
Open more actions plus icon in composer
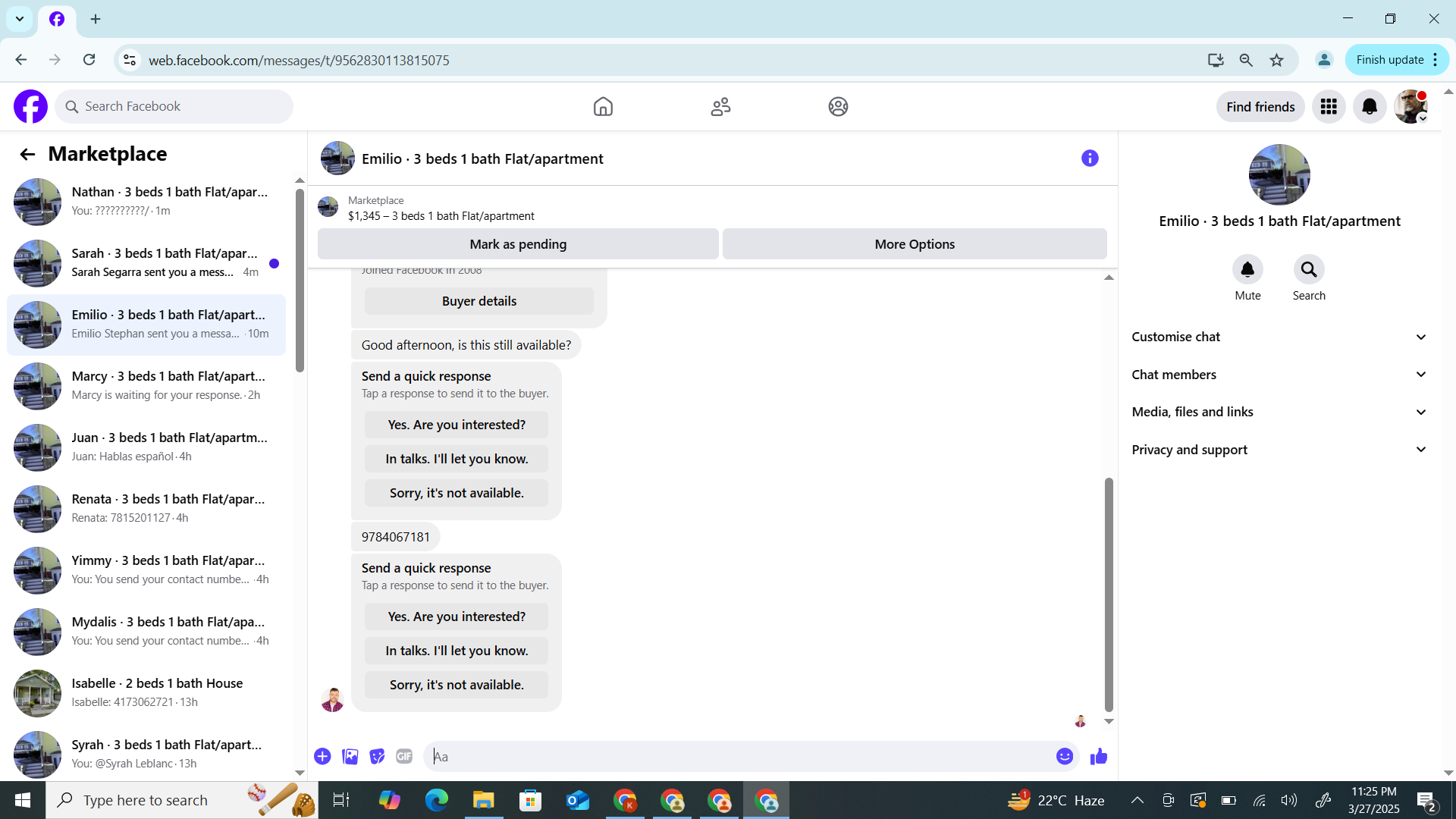[x=322, y=757]
